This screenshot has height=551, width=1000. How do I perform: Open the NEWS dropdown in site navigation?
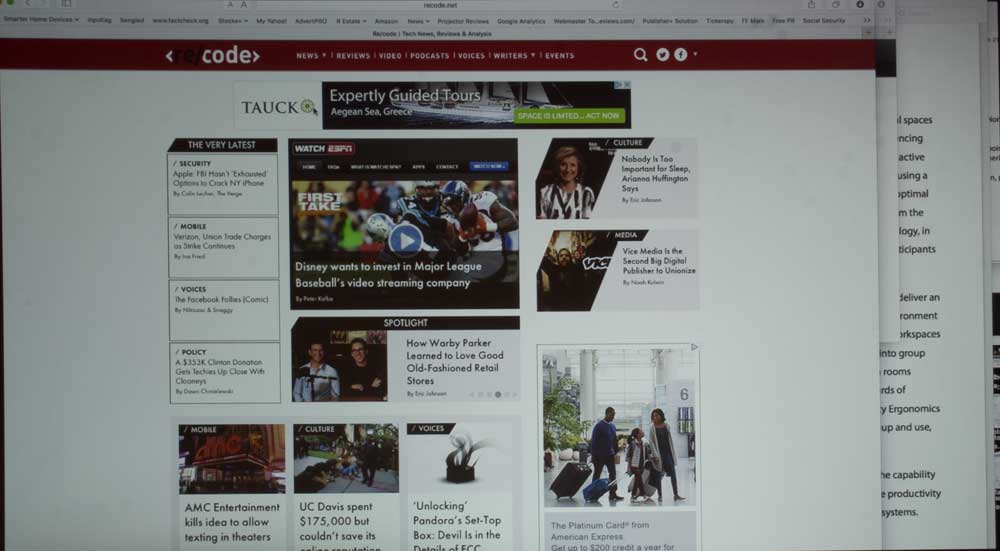coord(311,55)
